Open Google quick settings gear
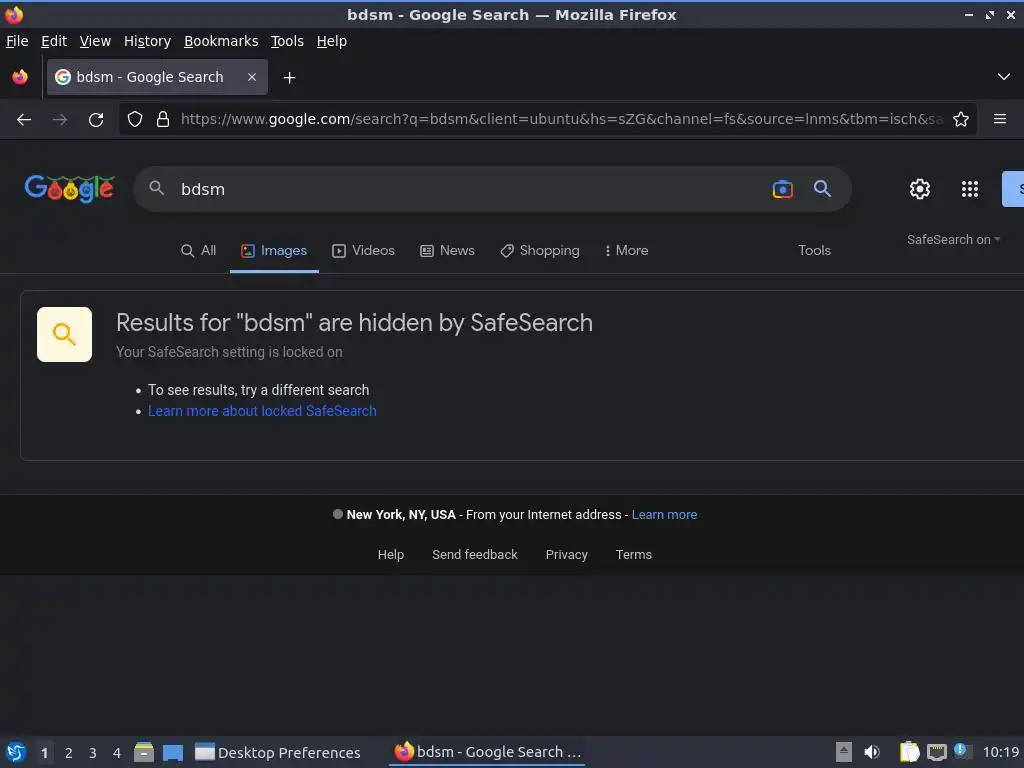The width and height of the screenshot is (1024, 768). (x=920, y=189)
